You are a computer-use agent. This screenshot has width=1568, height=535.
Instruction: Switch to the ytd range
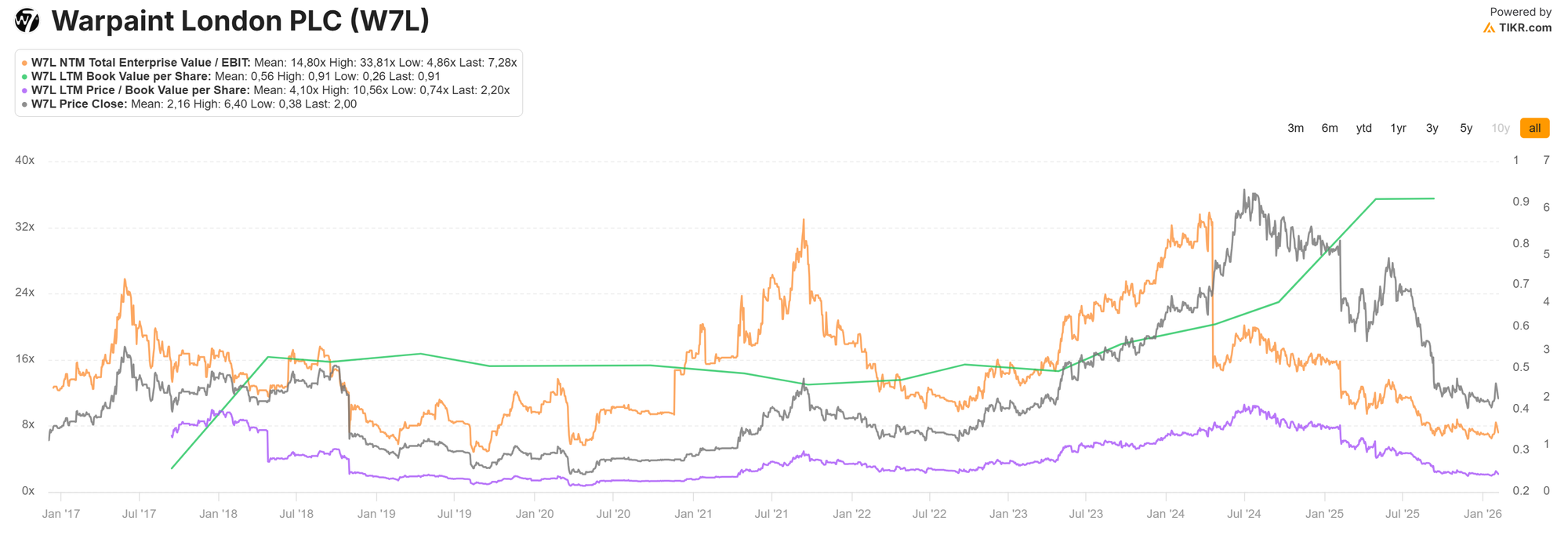(1364, 129)
